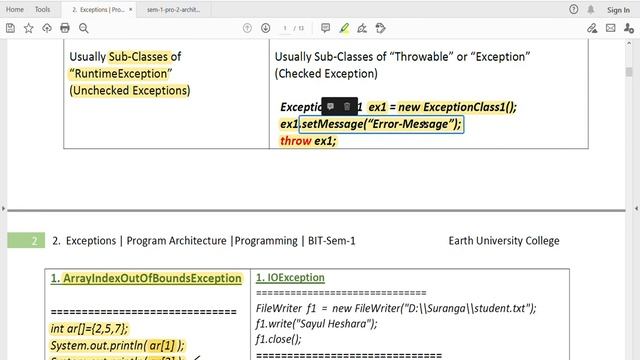Select the Sign/draw pen tool
The height and width of the screenshot is (360, 640).
tap(362, 28)
